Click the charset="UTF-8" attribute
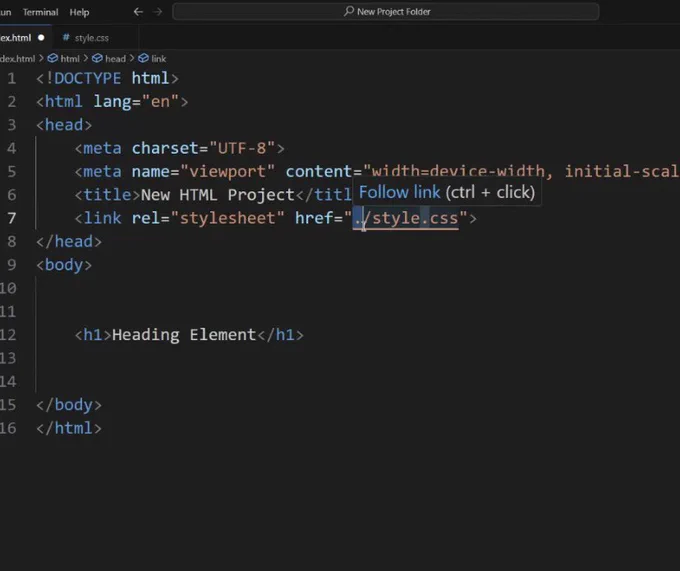This screenshot has width=680, height=571. [x=203, y=148]
